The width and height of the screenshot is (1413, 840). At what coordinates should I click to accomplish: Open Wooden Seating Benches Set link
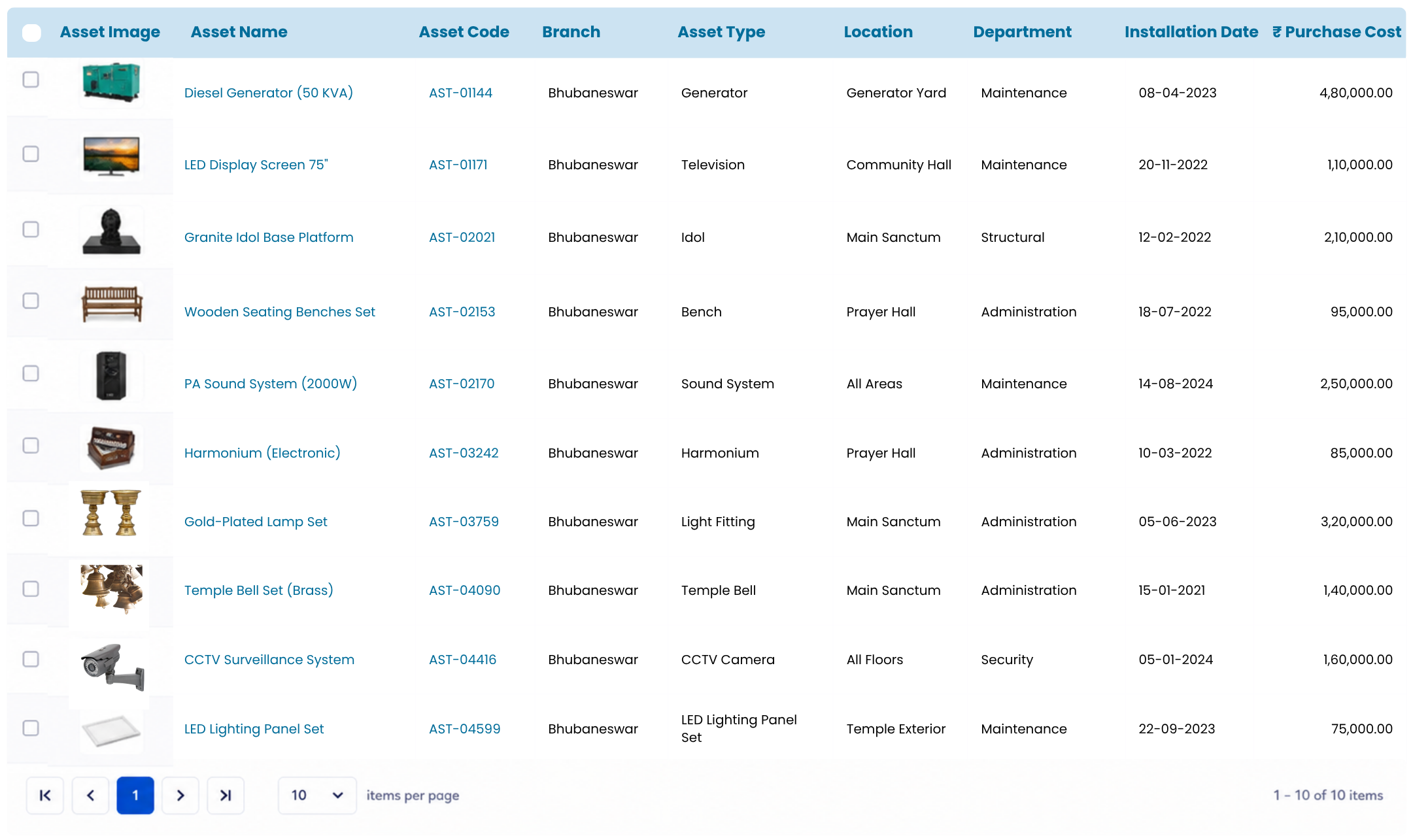[x=280, y=312]
